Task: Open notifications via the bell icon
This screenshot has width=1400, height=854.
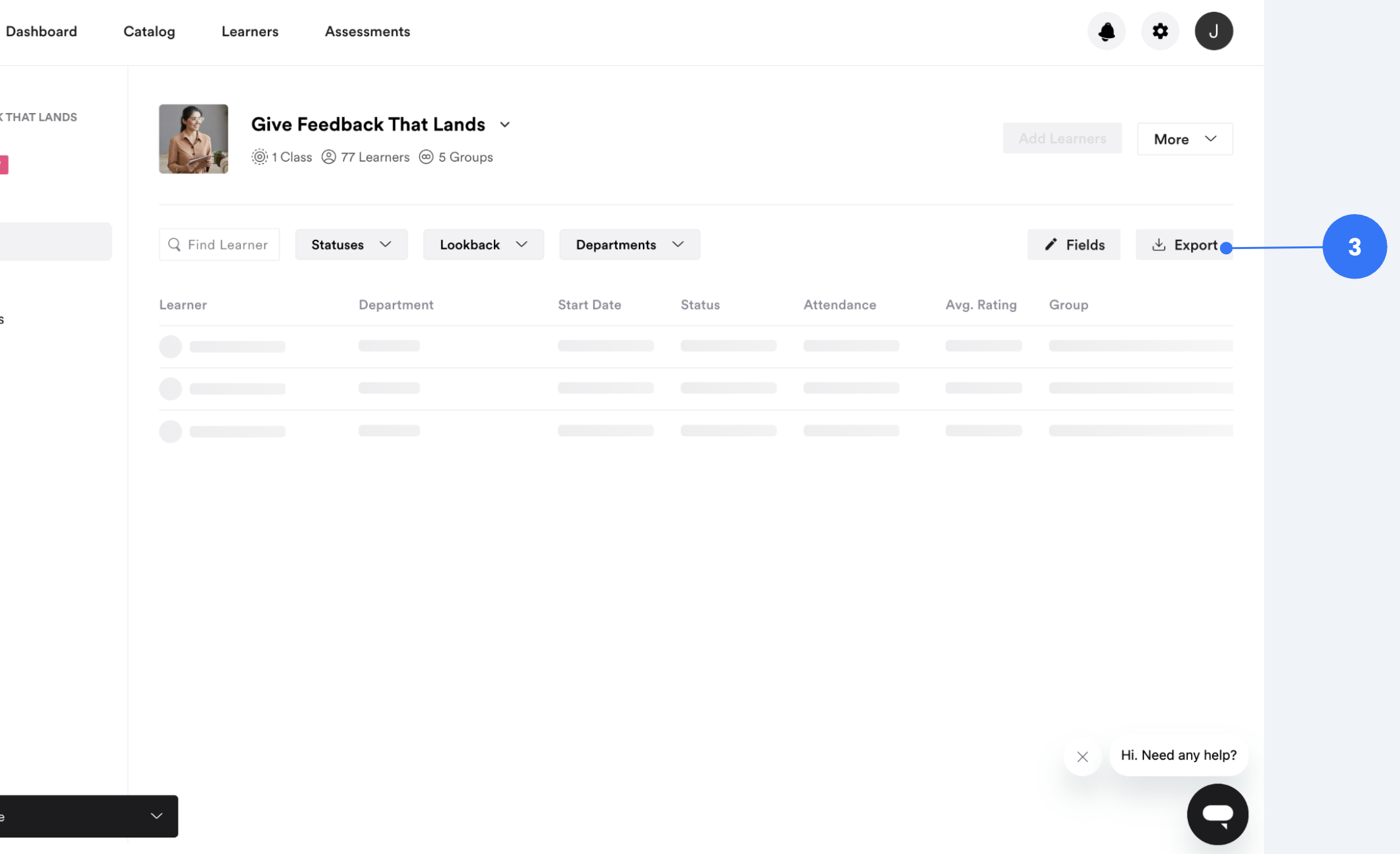Action: point(1106,31)
